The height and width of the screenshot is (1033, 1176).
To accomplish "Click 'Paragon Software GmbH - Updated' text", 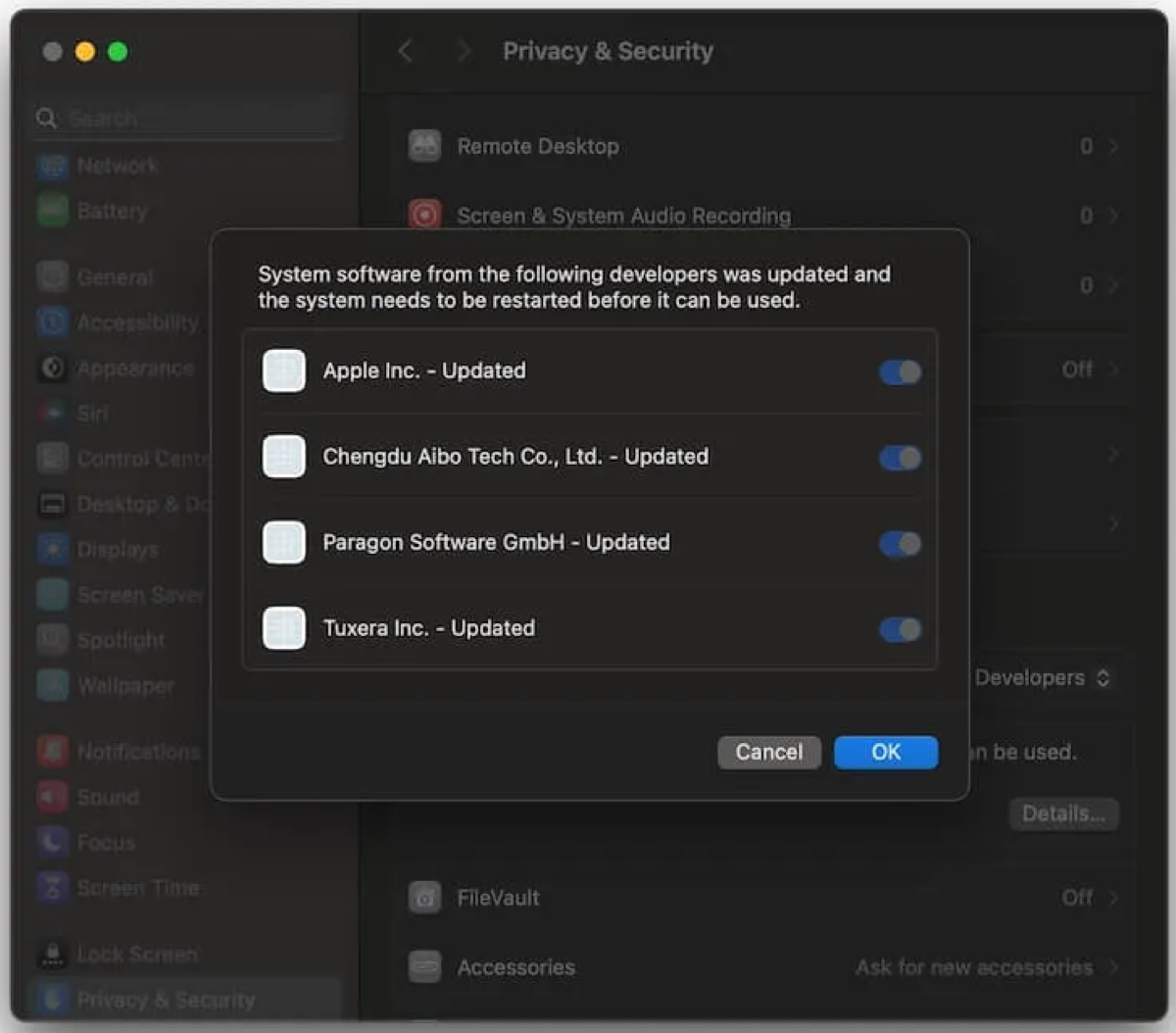I will point(497,542).
